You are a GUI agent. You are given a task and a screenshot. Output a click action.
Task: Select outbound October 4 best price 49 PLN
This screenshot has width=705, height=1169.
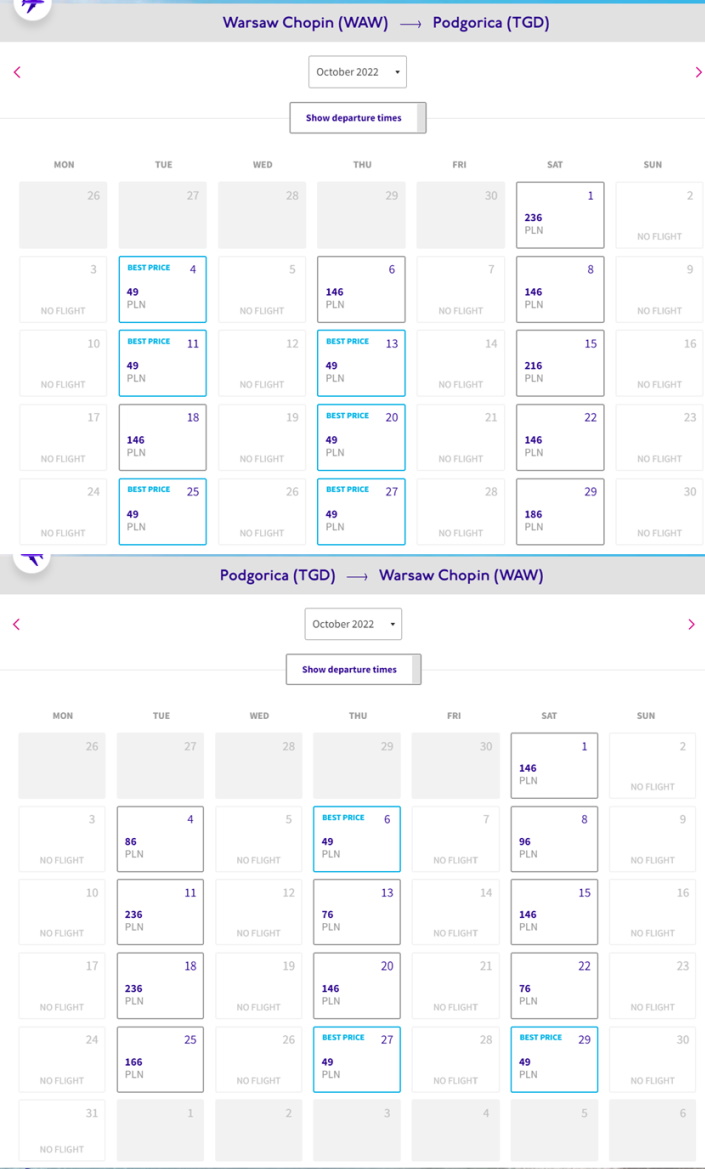point(162,289)
